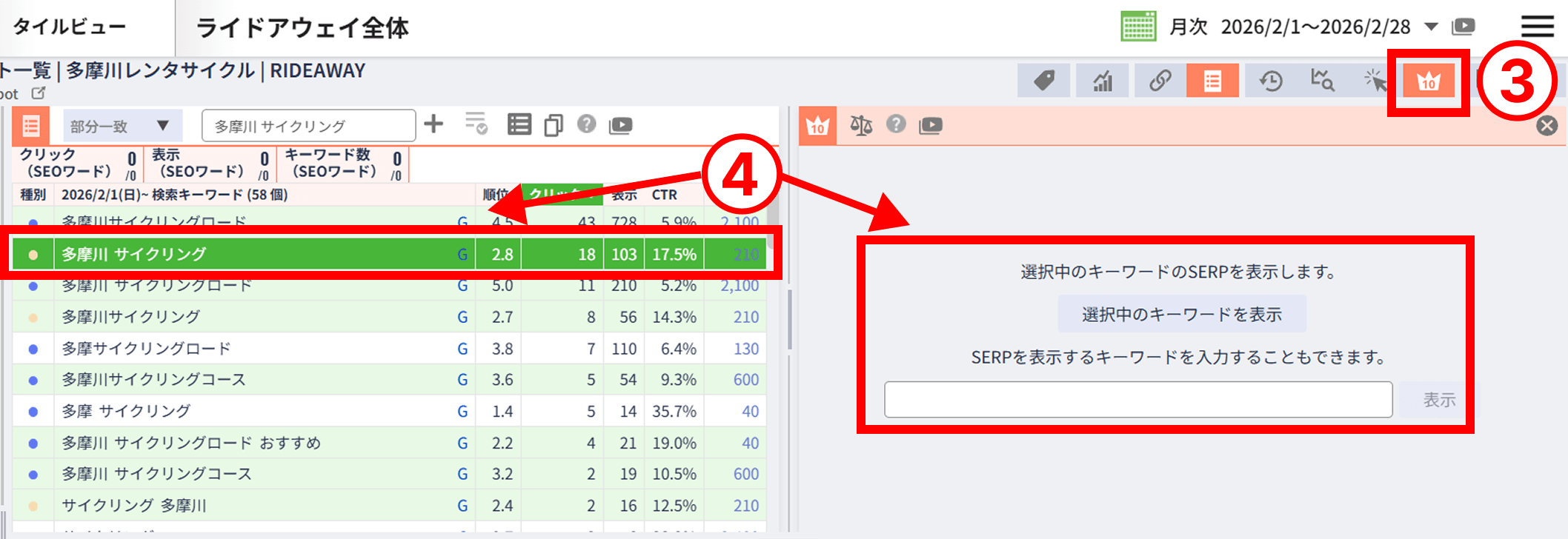Open the calendar date picker icon
The height and width of the screenshot is (539, 1568).
[x=1137, y=27]
